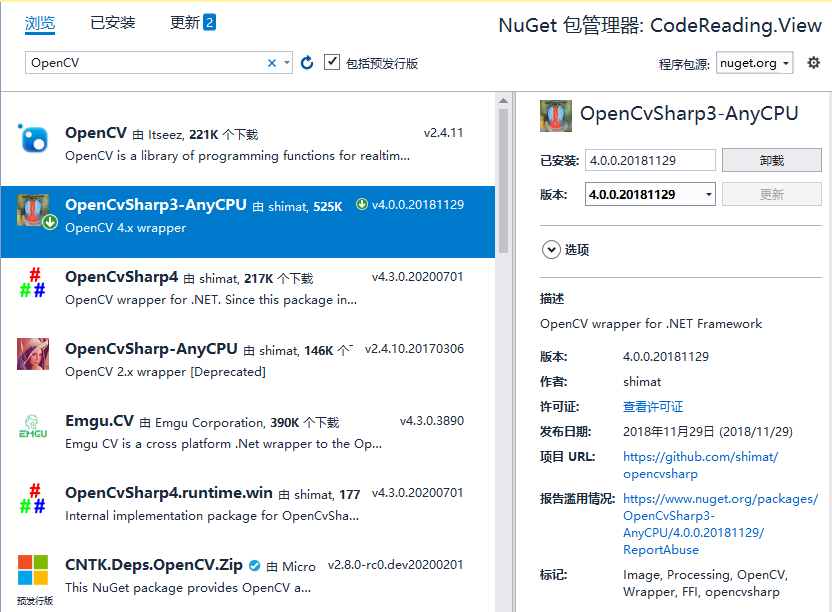
Task: Click the v2.8.0-rc0.dev20200201 version text
Action: pos(395,565)
